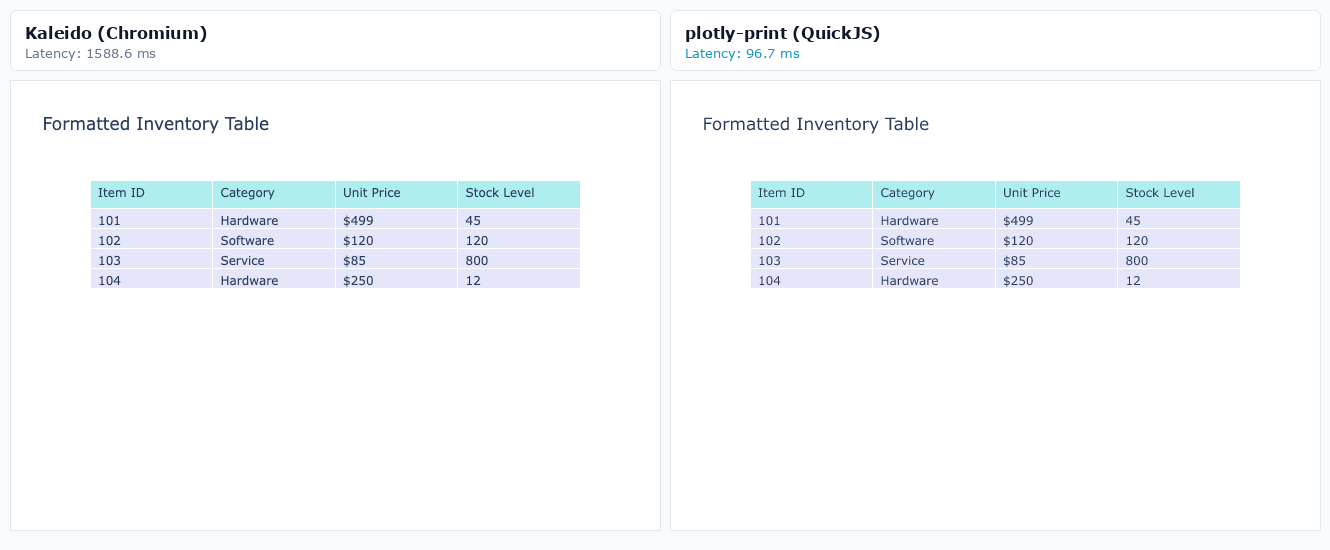
Task: Click Service cell in plotly-print table
Action: (x=934, y=259)
